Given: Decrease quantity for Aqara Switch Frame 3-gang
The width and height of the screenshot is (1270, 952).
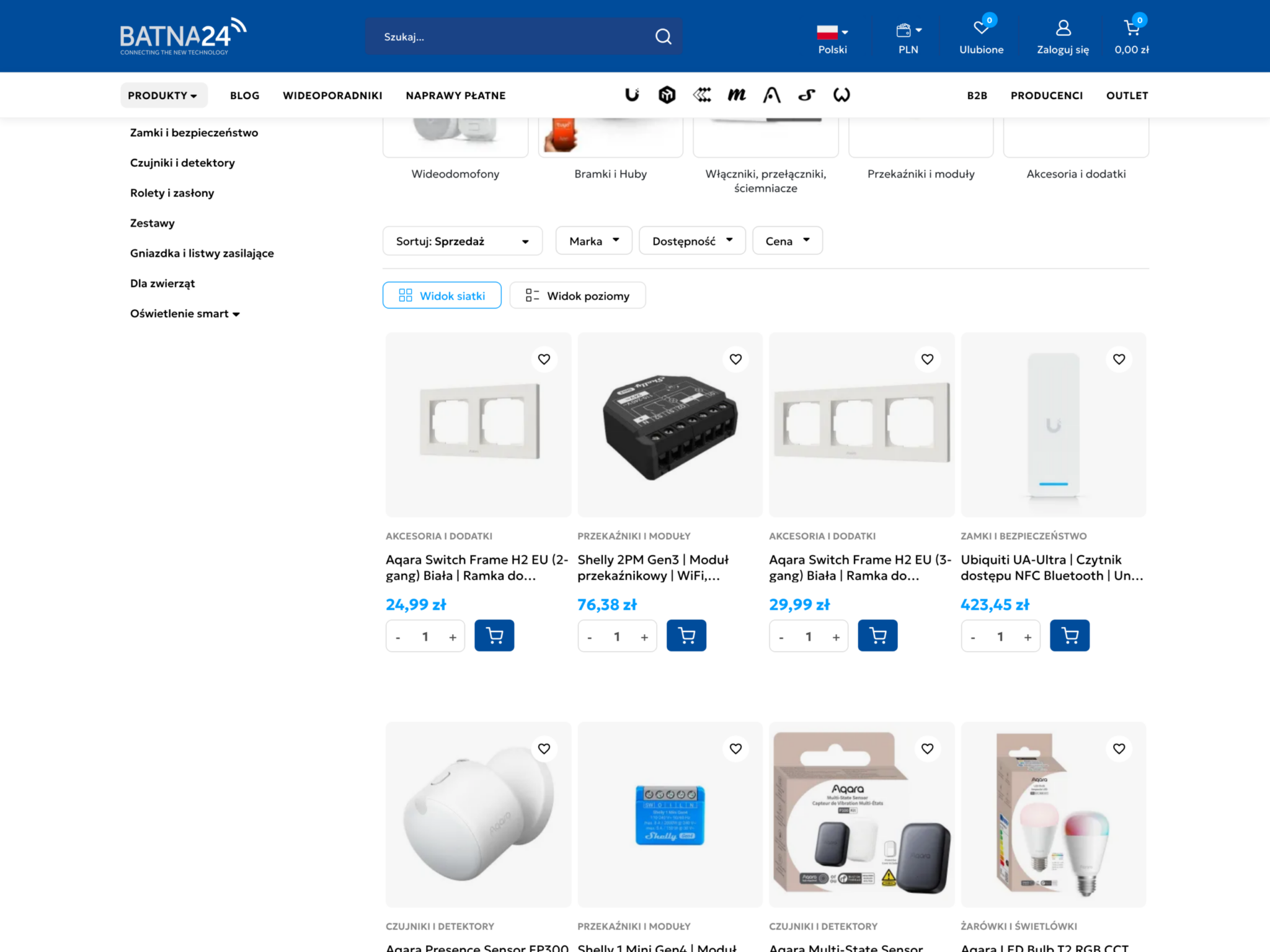Looking at the screenshot, I should (781, 637).
